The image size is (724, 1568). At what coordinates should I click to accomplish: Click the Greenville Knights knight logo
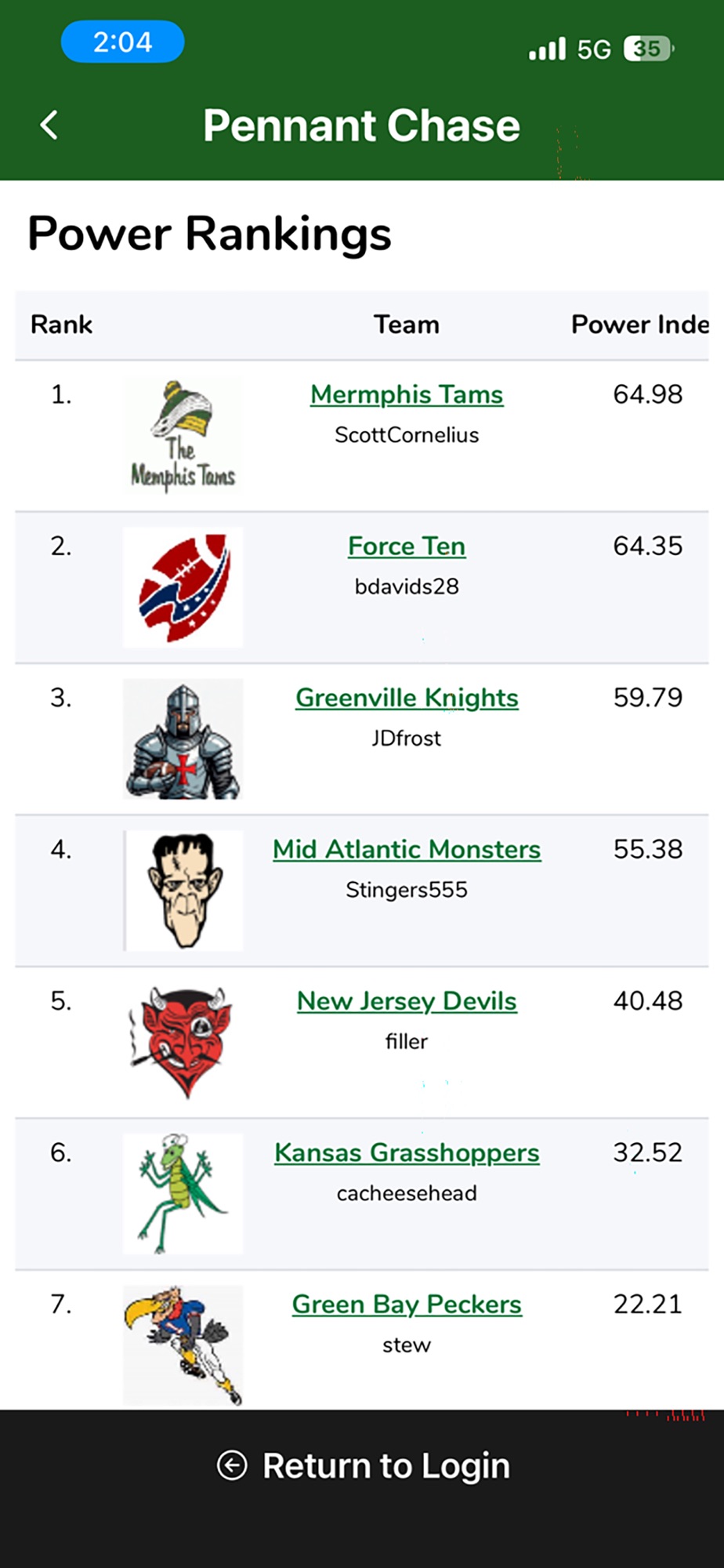(x=183, y=739)
